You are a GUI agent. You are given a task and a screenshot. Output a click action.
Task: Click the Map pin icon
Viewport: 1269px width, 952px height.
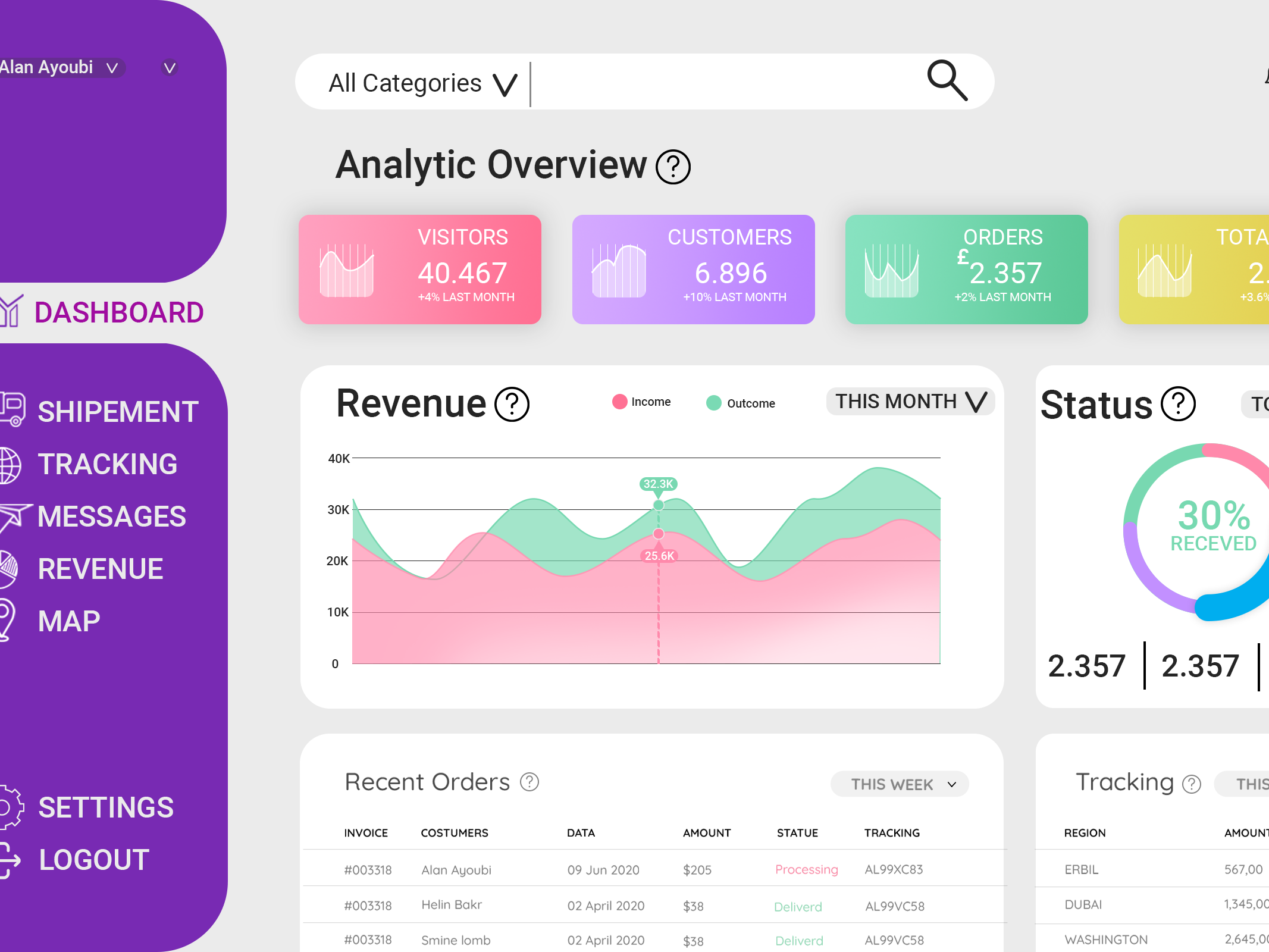click(7, 620)
